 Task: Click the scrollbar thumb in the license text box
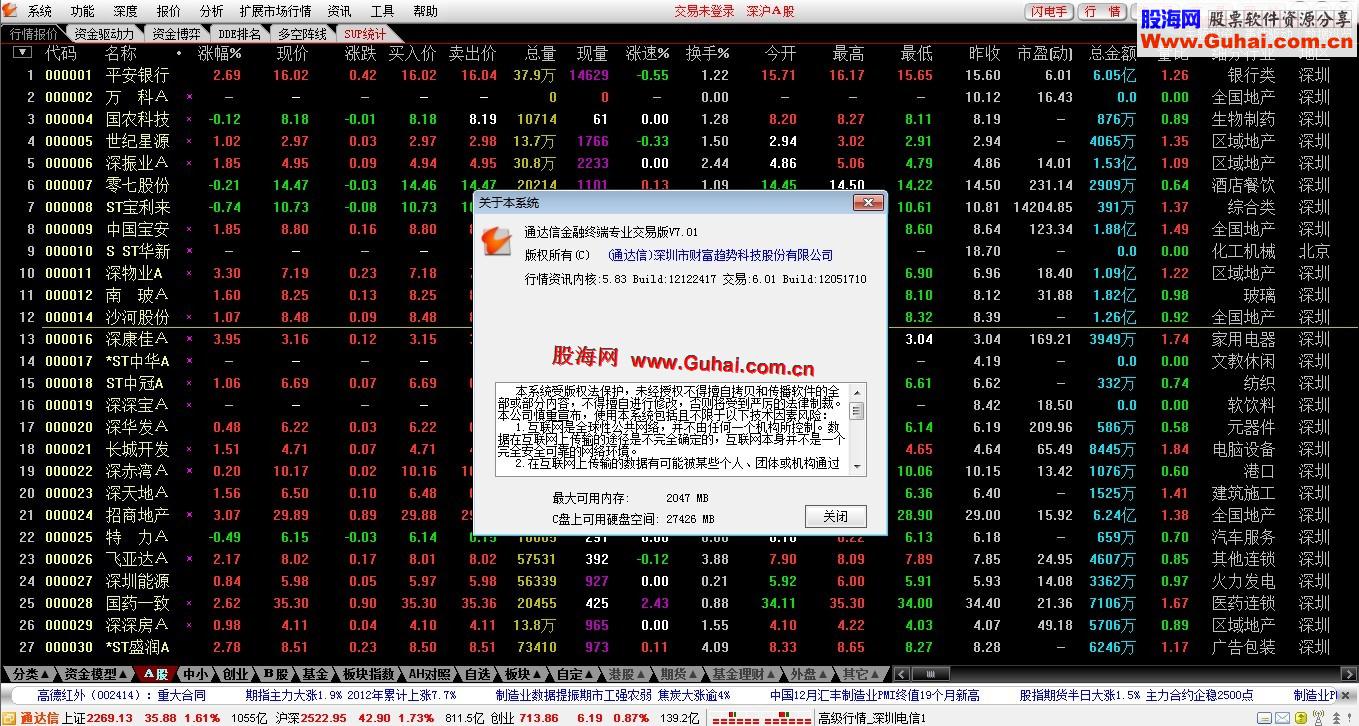pos(857,410)
